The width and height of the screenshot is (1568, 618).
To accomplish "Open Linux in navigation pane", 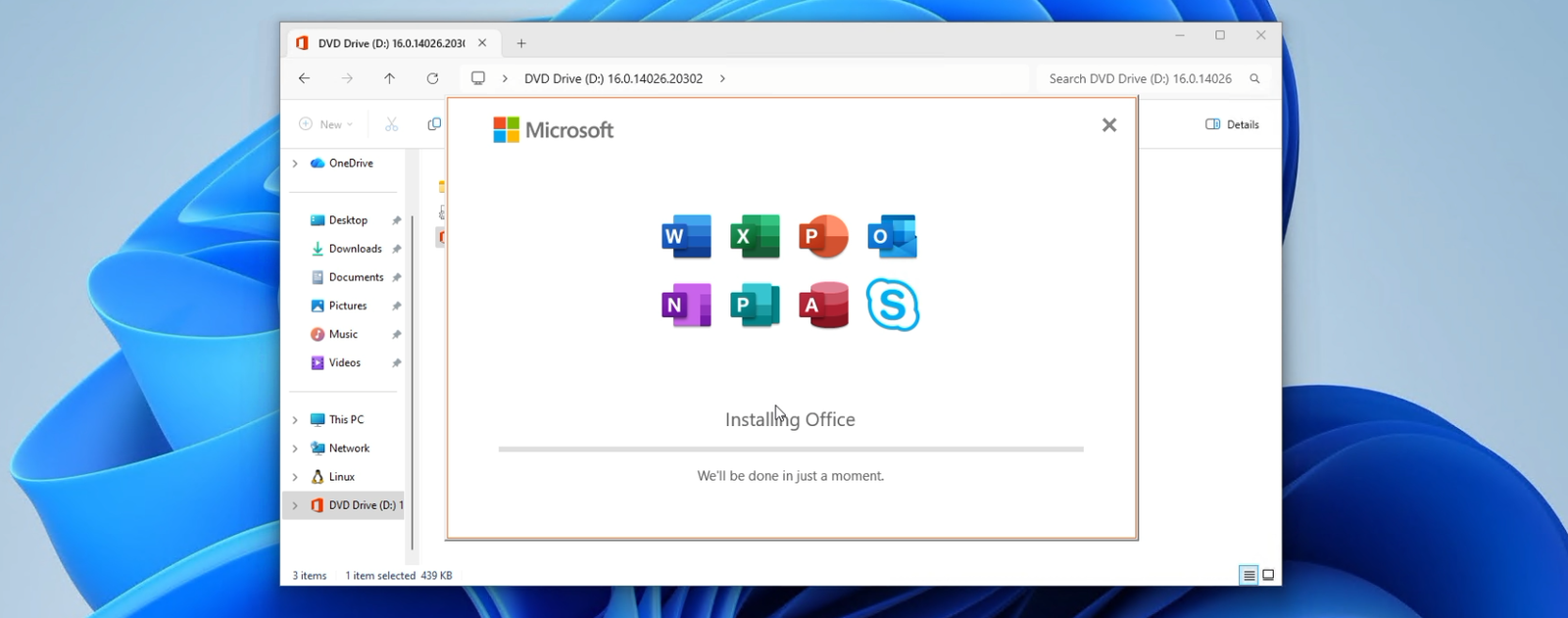I will coord(332,477).
